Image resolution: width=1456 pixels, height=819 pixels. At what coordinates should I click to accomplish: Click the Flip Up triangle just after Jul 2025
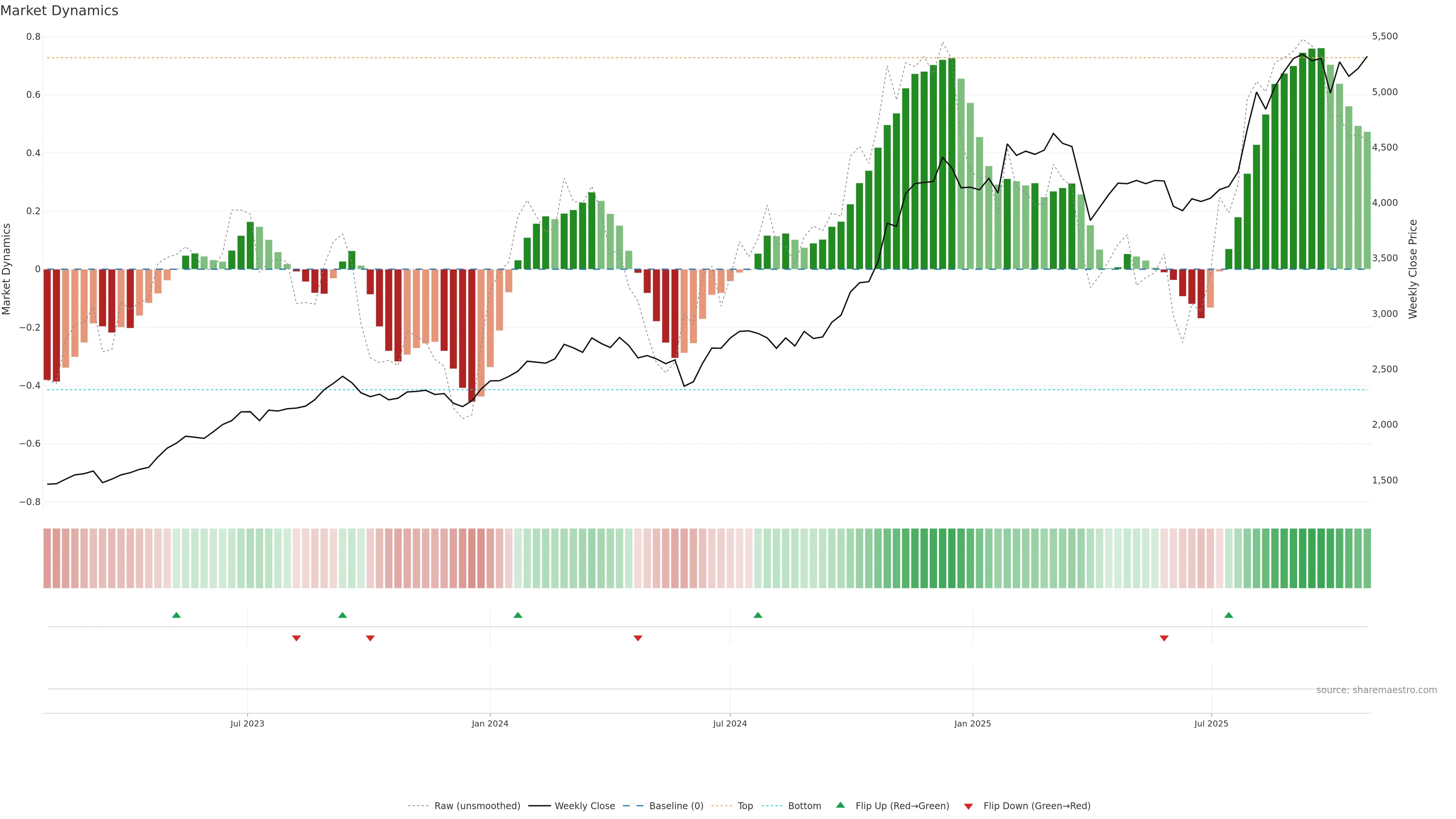[x=1229, y=615]
